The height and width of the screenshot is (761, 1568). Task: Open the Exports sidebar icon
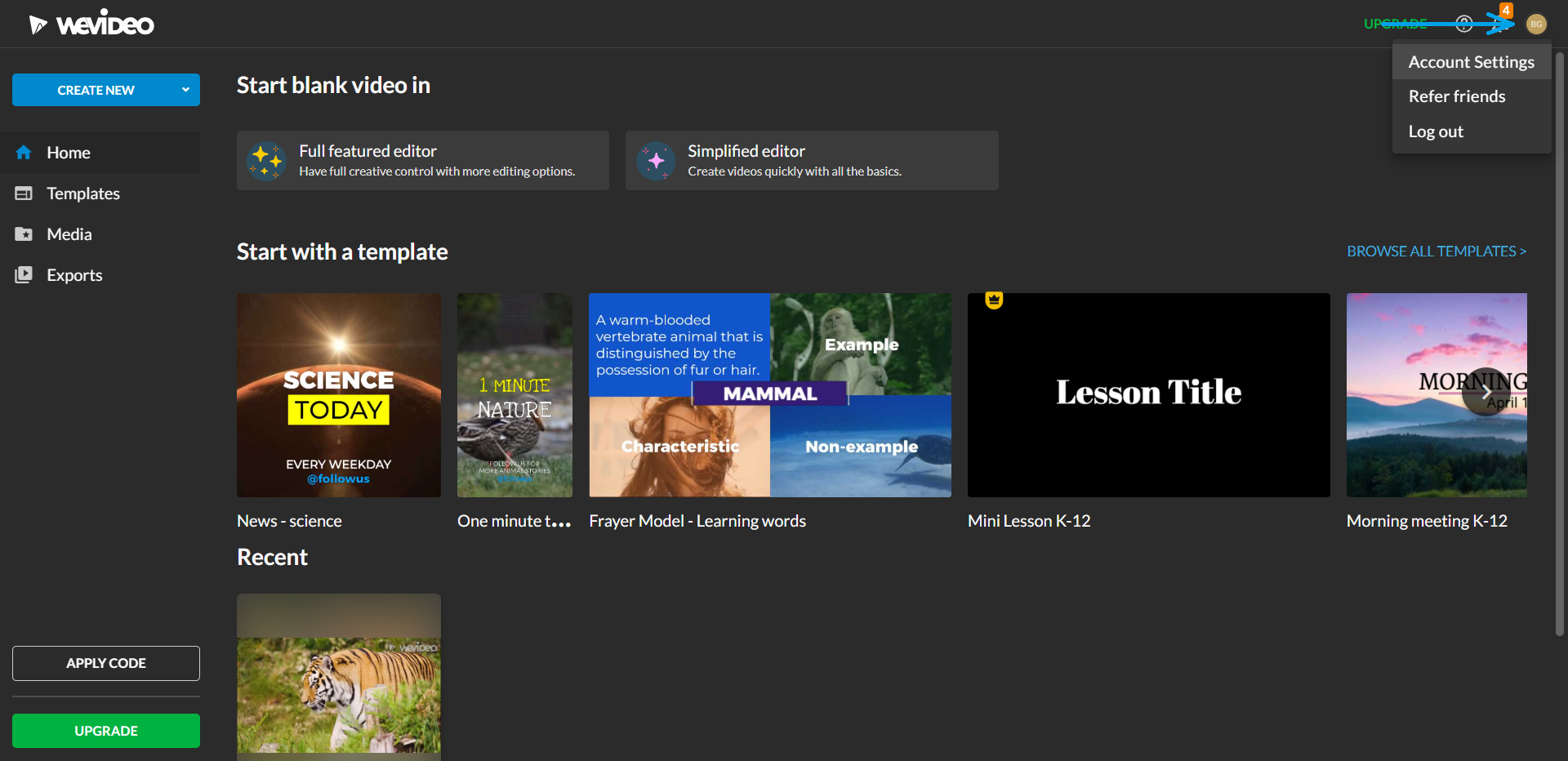[x=24, y=275]
